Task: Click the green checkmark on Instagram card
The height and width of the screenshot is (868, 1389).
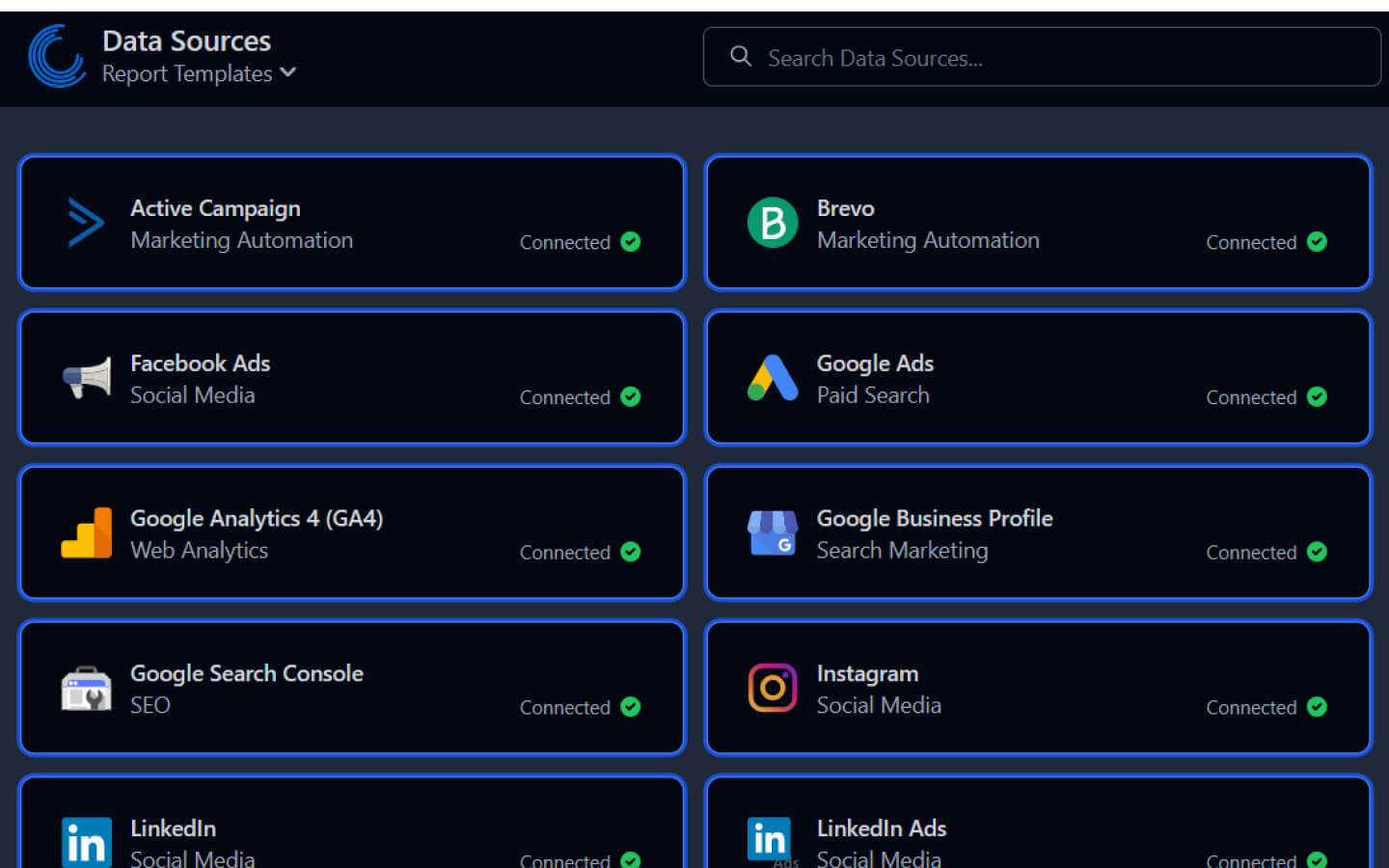Action: pyautogui.click(x=1316, y=707)
